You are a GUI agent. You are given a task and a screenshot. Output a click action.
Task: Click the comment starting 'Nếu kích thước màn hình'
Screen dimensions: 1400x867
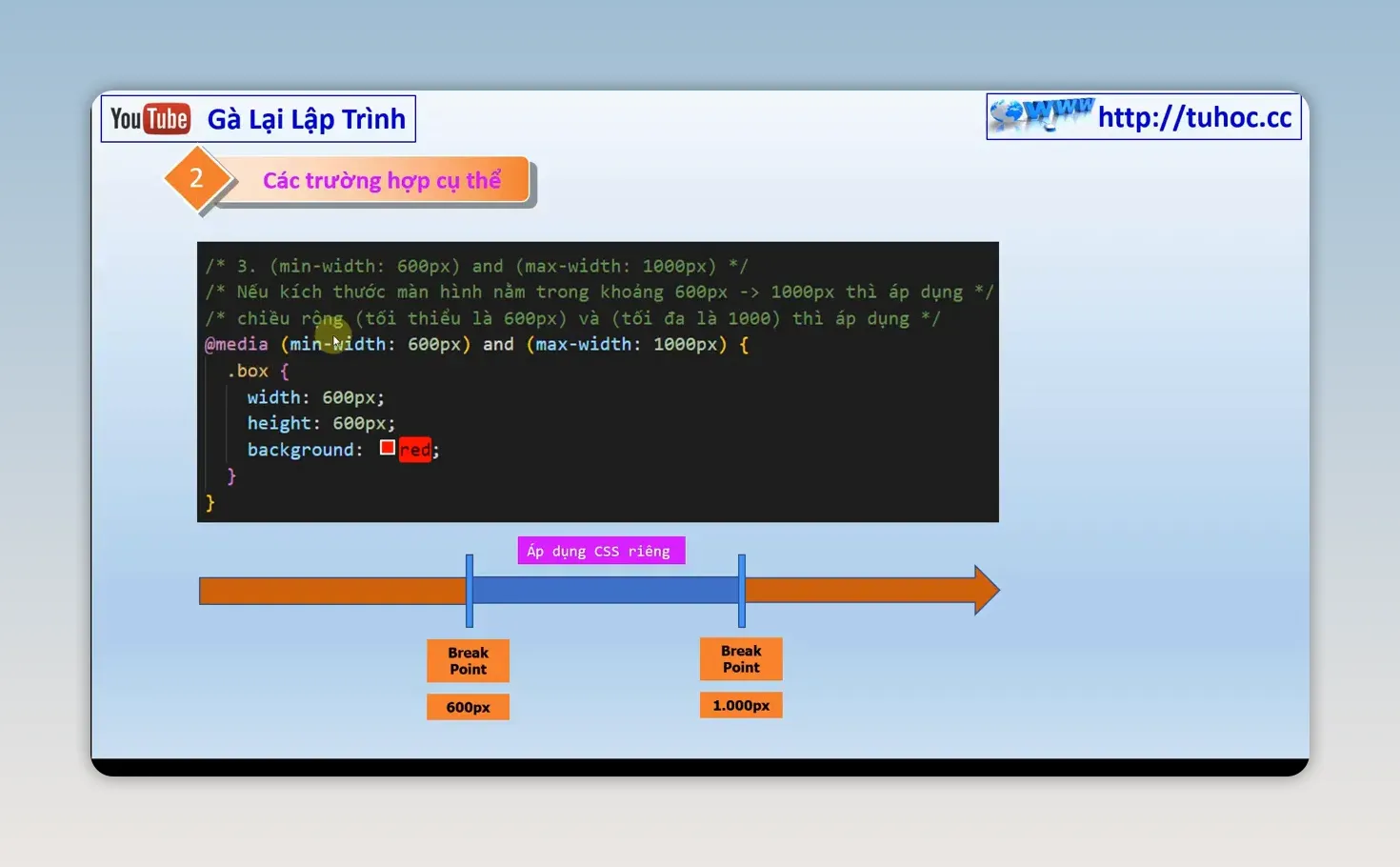tap(599, 292)
